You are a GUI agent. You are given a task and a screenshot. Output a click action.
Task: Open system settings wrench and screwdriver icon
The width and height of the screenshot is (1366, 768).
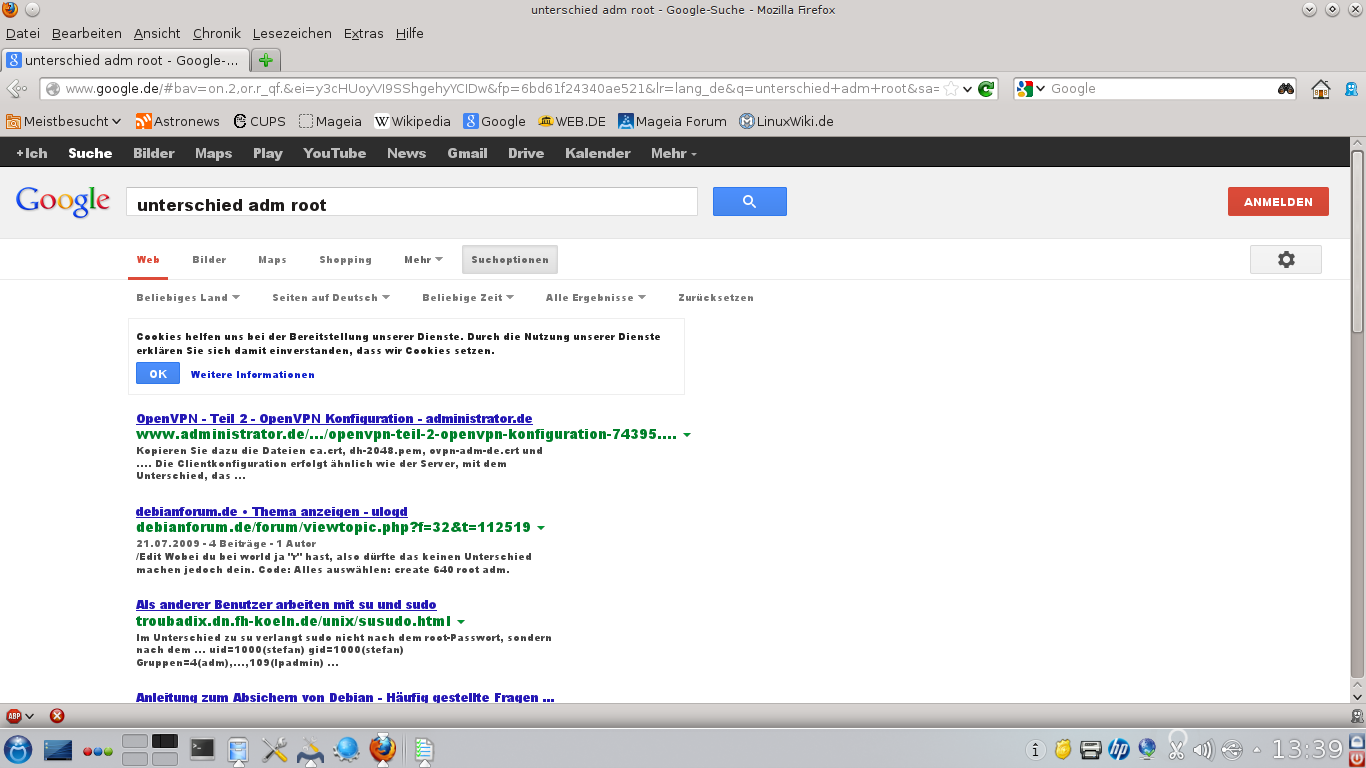pos(274,749)
